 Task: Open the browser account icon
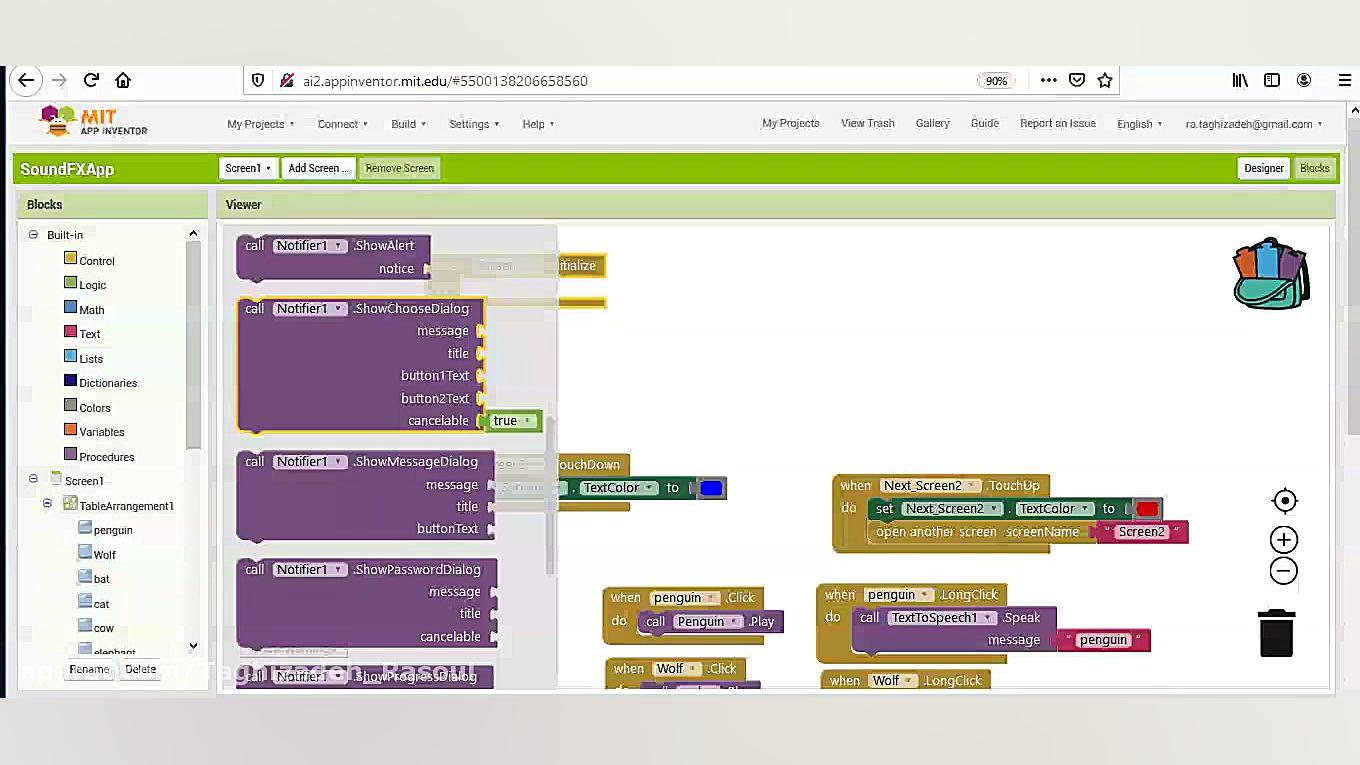[x=1304, y=80]
